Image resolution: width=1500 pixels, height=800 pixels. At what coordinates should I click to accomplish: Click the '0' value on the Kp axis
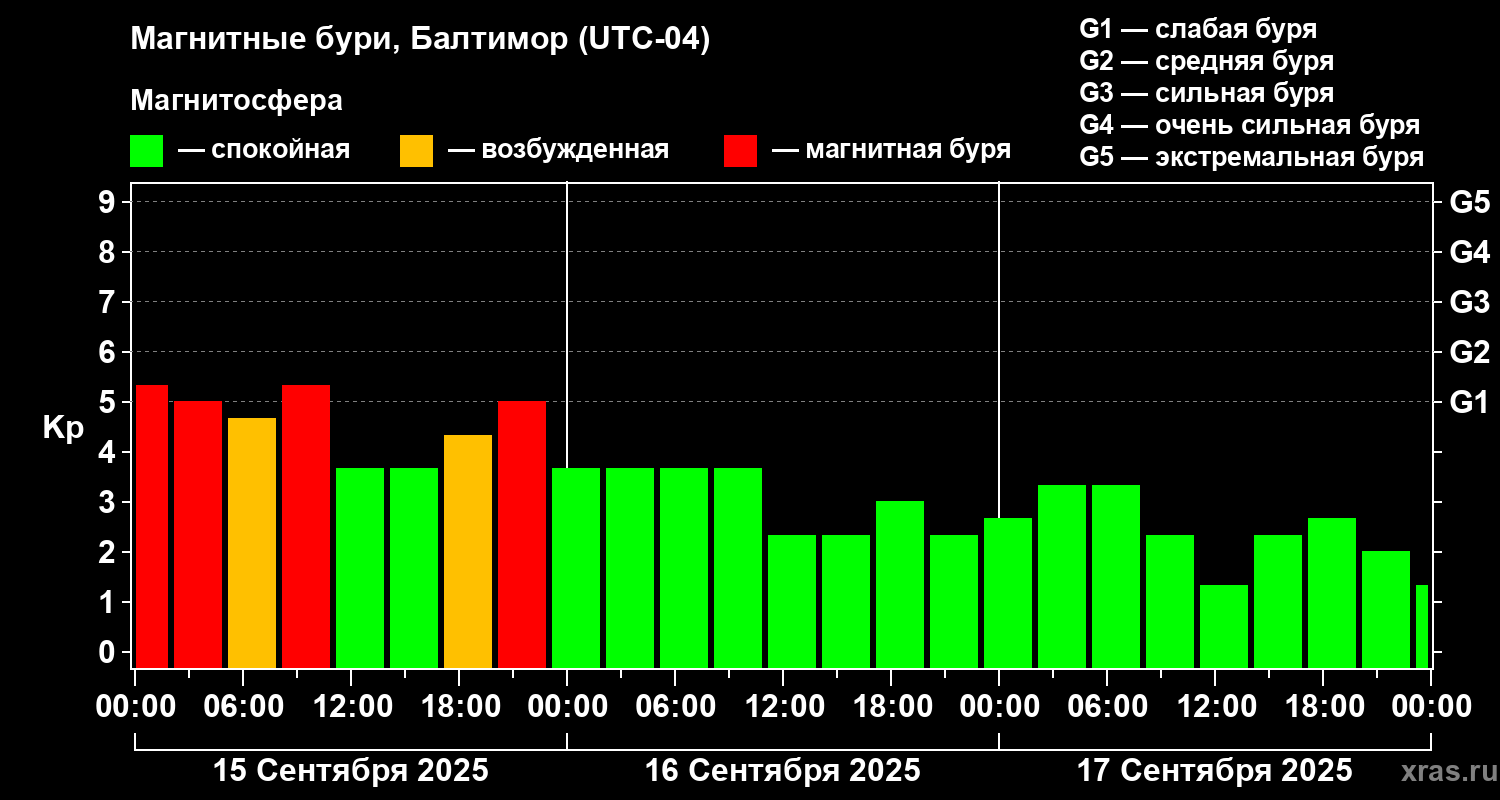109,652
